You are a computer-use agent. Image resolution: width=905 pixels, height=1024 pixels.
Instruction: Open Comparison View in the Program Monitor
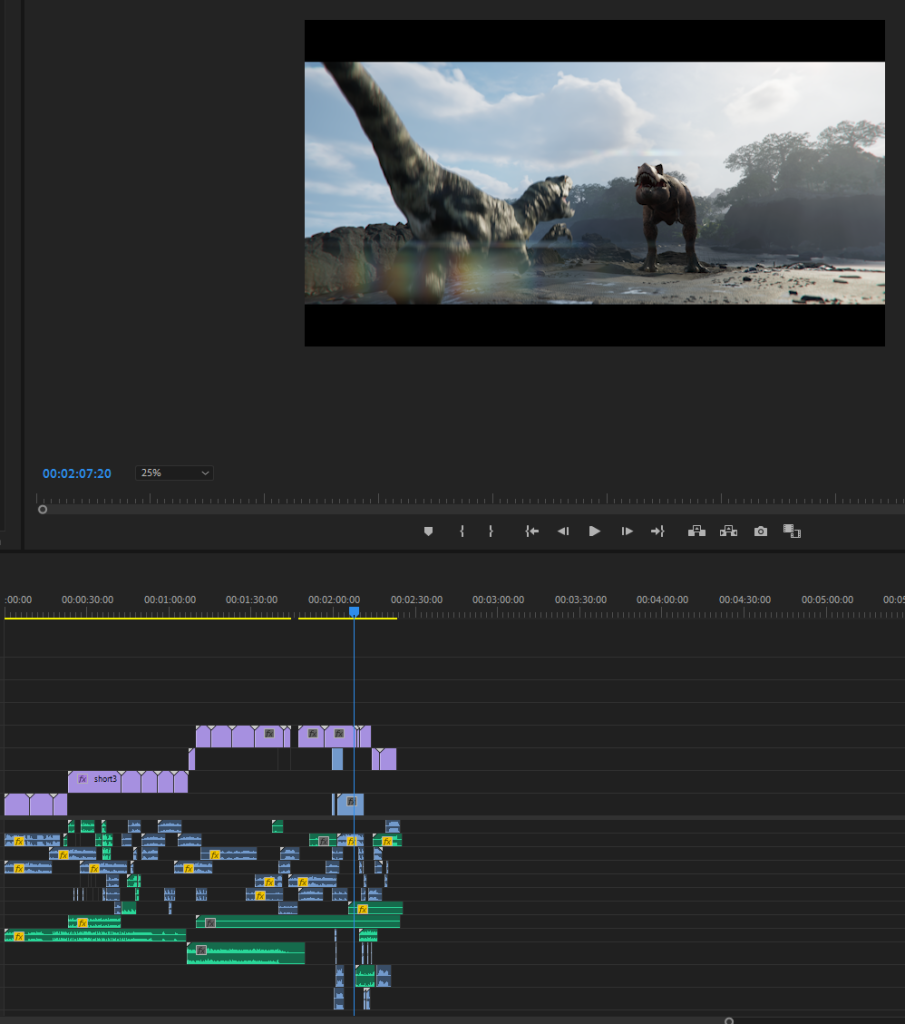[x=792, y=531]
